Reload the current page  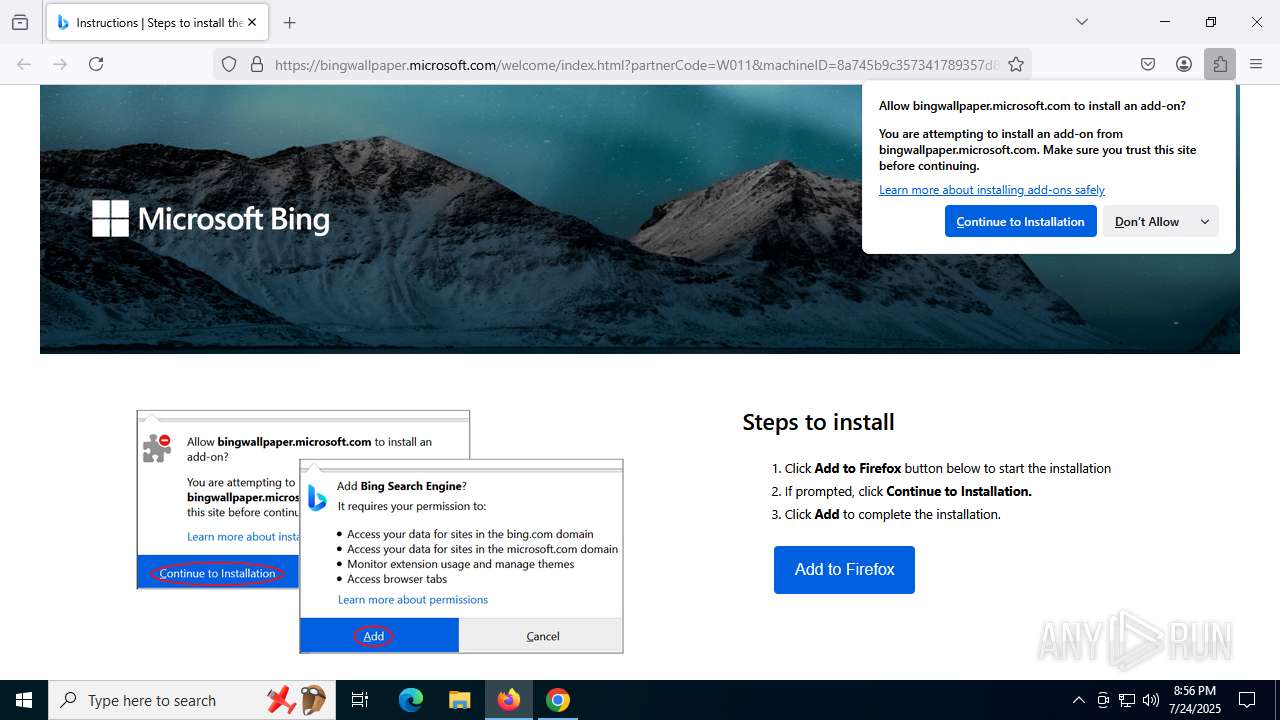(96, 64)
